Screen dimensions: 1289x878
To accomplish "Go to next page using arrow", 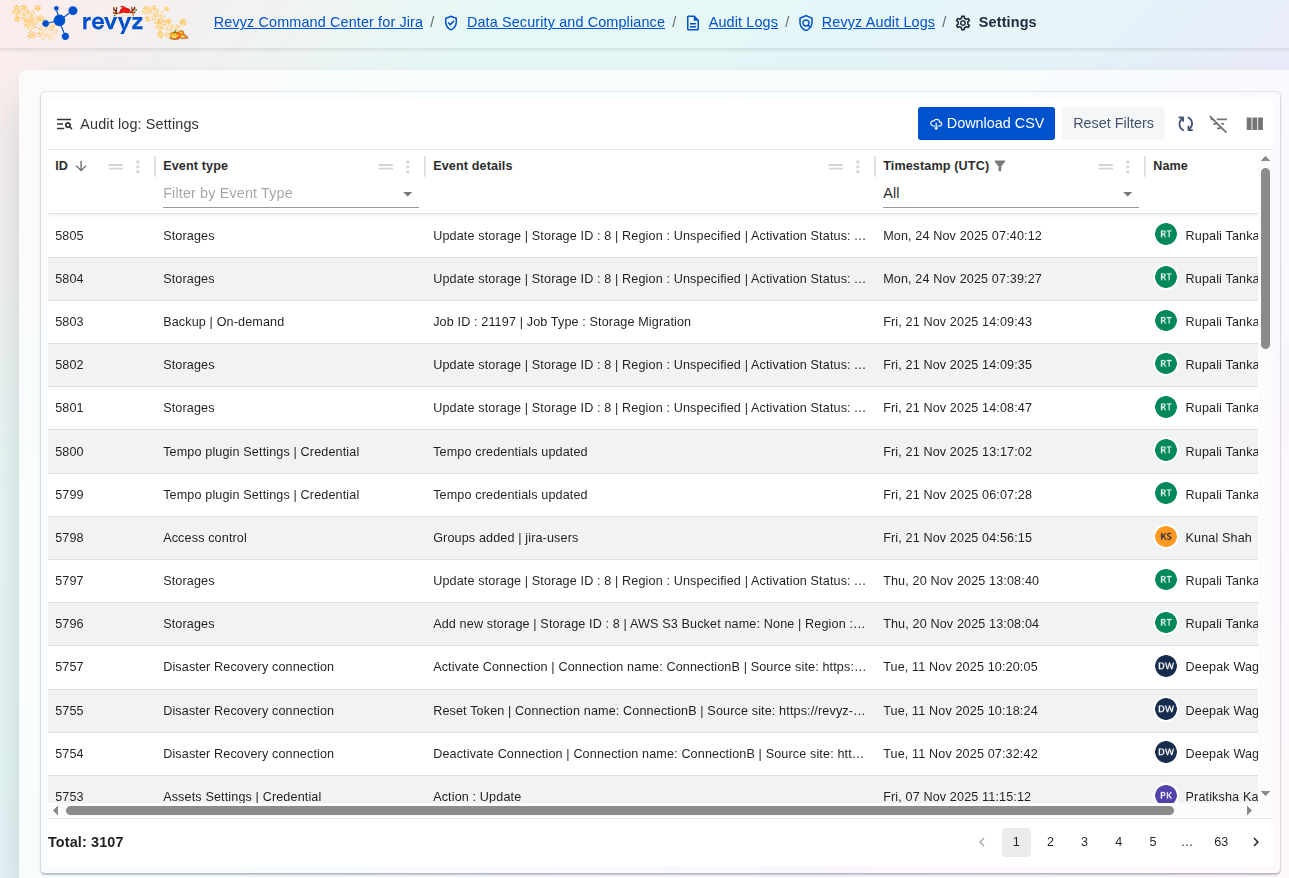I will (x=1255, y=842).
